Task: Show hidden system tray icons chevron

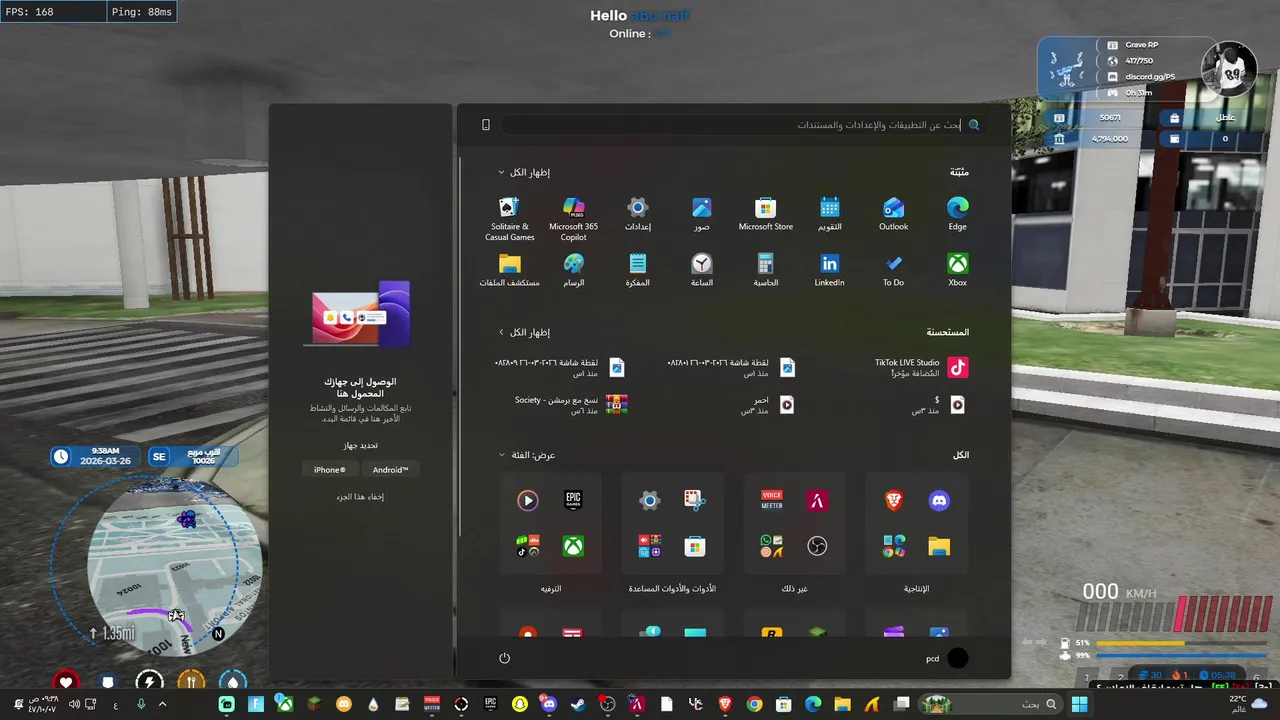Action: click(162, 705)
